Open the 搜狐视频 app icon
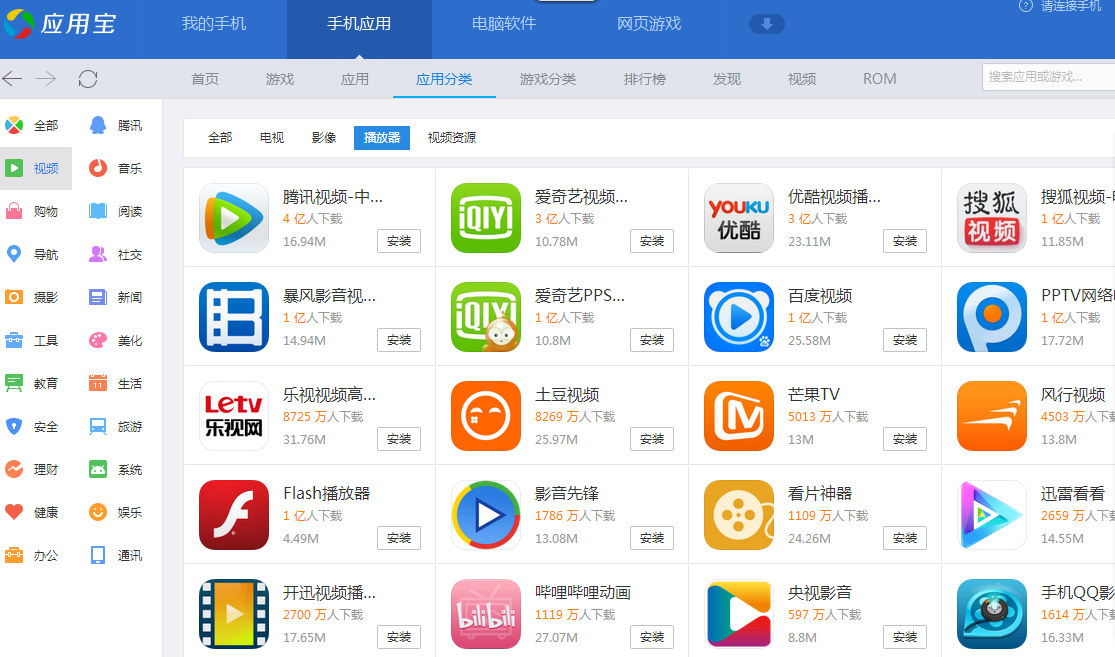The height and width of the screenshot is (657, 1115). [x=992, y=218]
